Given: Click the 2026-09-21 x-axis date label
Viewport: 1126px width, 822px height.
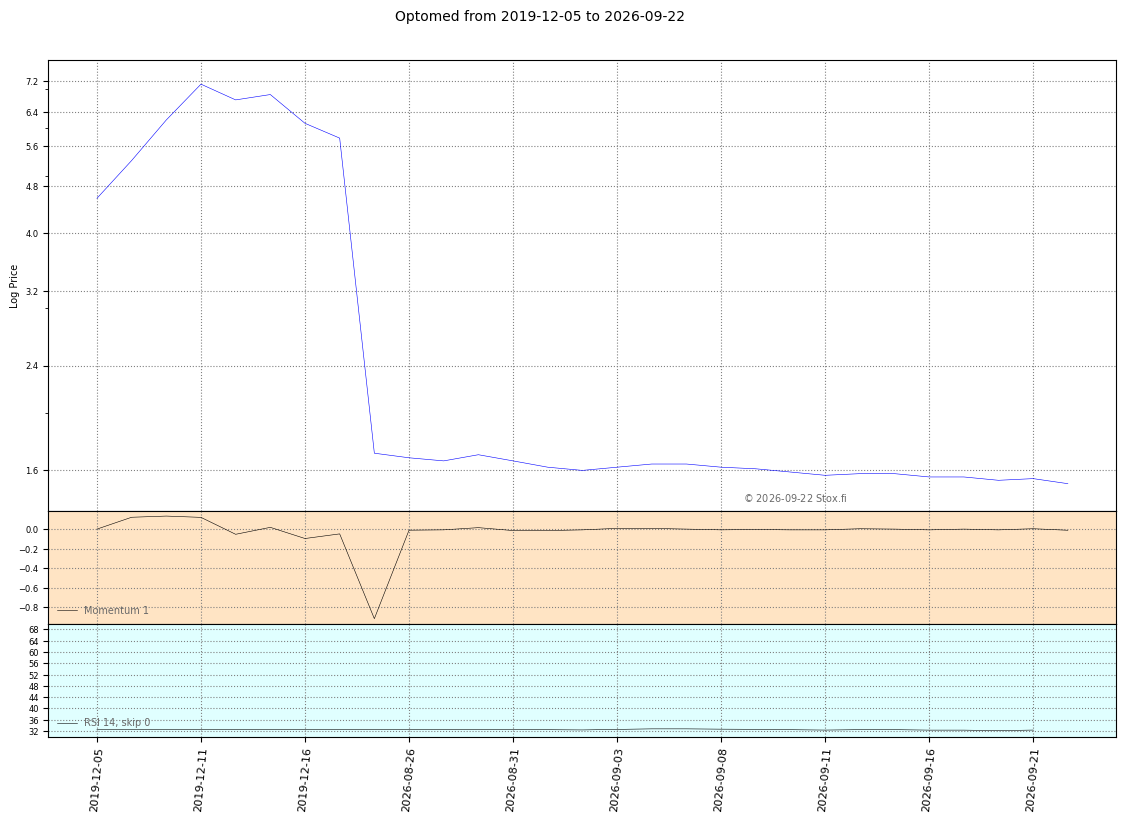Looking at the screenshot, I should click(1033, 780).
